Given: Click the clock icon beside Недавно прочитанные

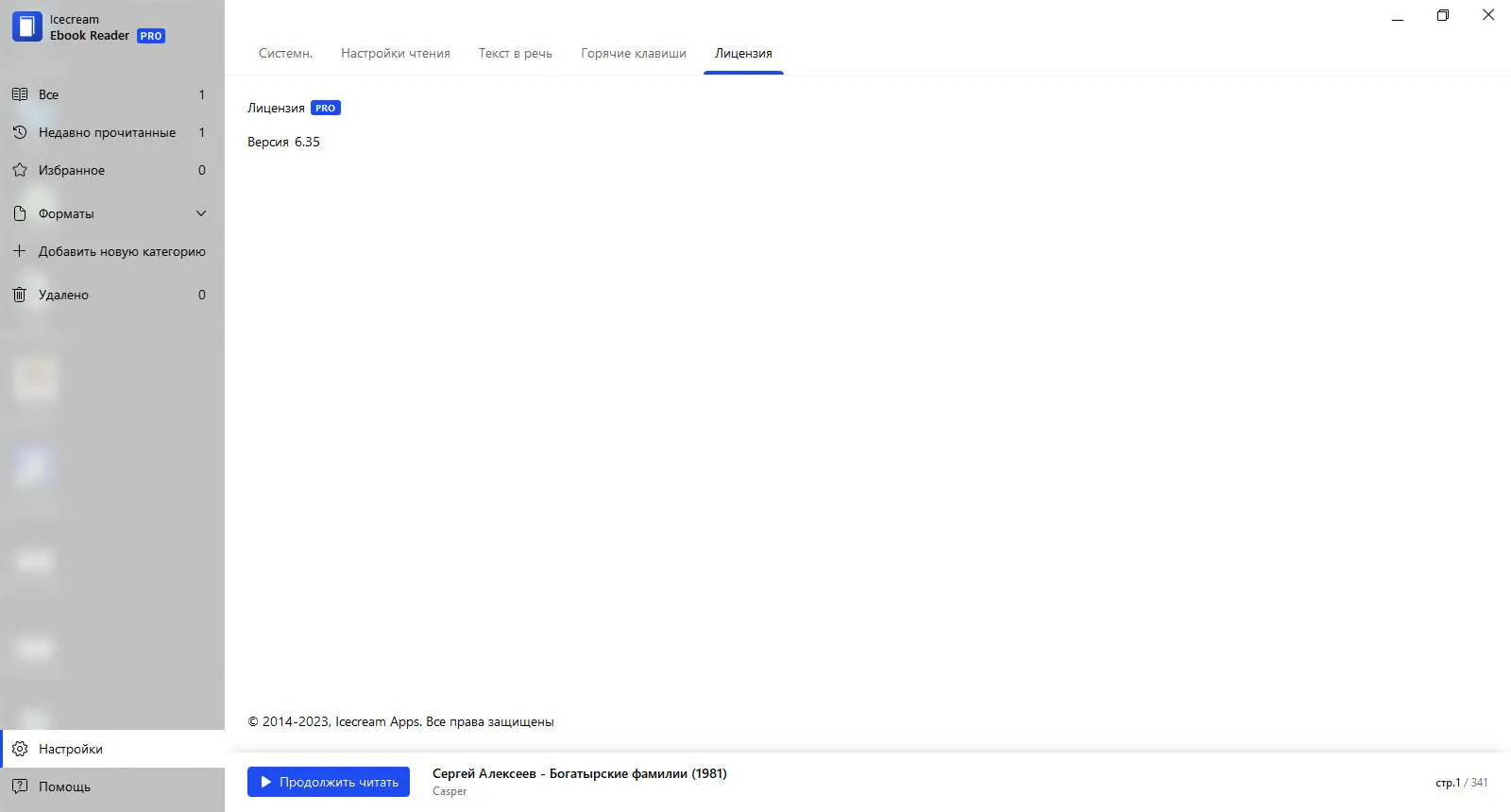Looking at the screenshot, I should click(19, 132).
